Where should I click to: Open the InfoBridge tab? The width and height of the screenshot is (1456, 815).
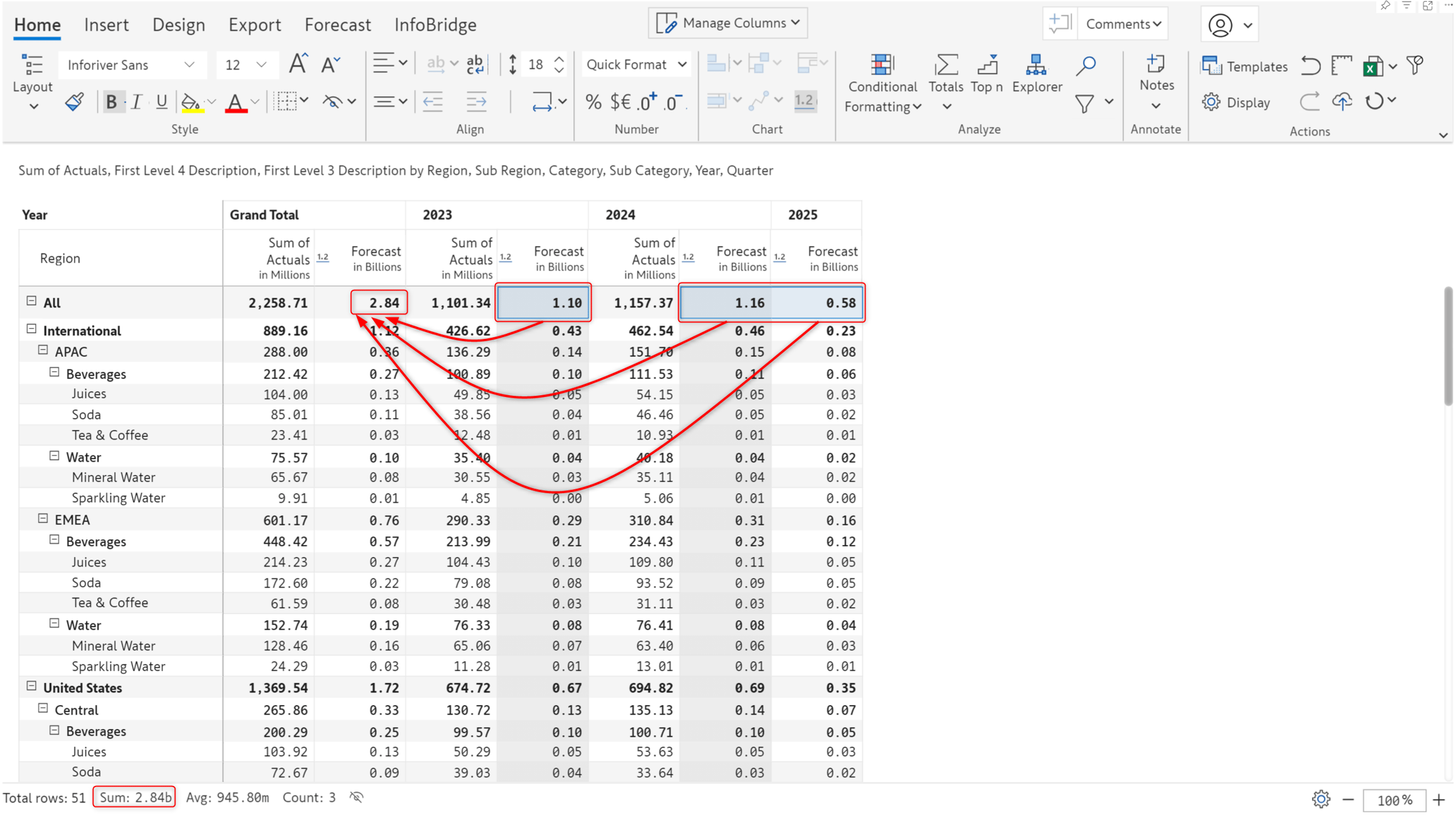(x=435, y=25)
